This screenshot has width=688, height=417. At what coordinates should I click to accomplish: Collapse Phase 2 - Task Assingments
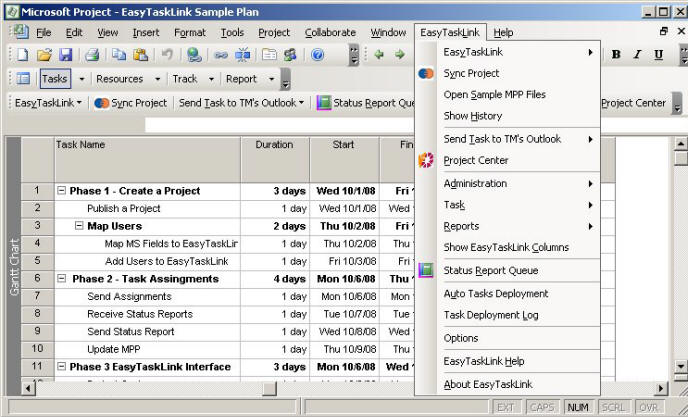point(61,278)
